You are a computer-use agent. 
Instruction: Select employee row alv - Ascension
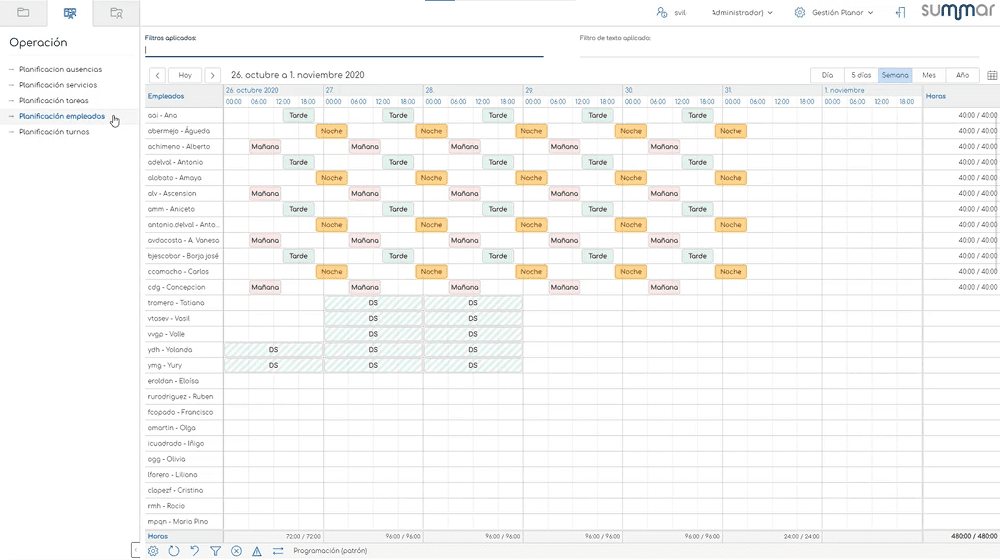pos(184,193)
